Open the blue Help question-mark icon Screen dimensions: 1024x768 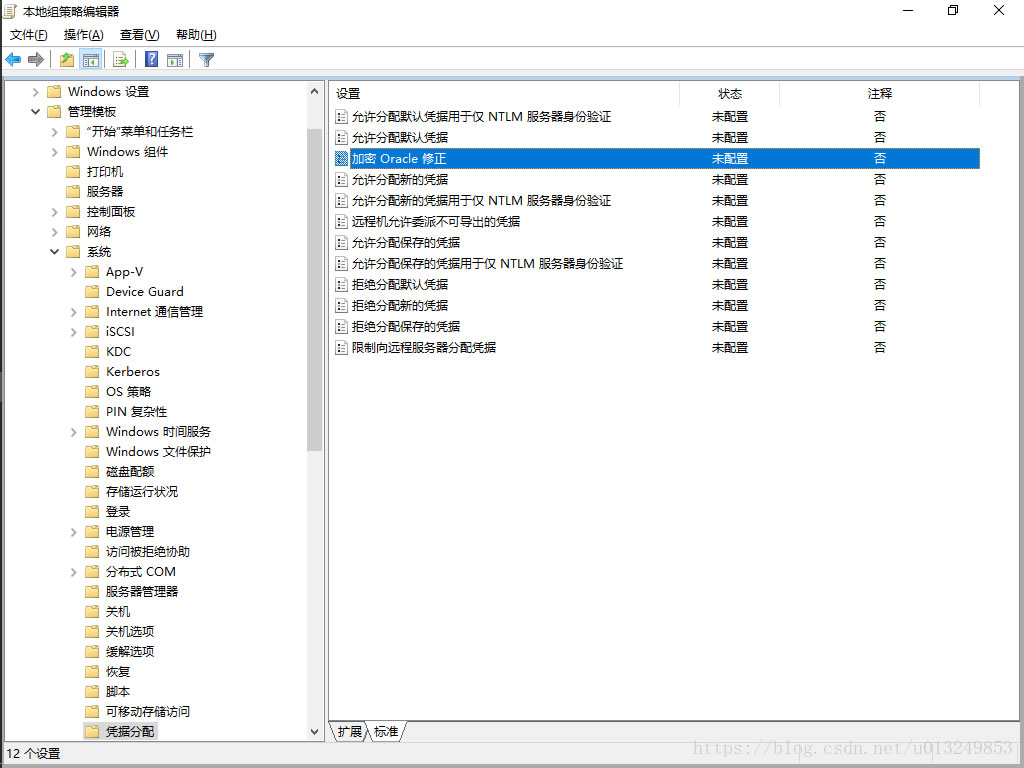(152, 59)
